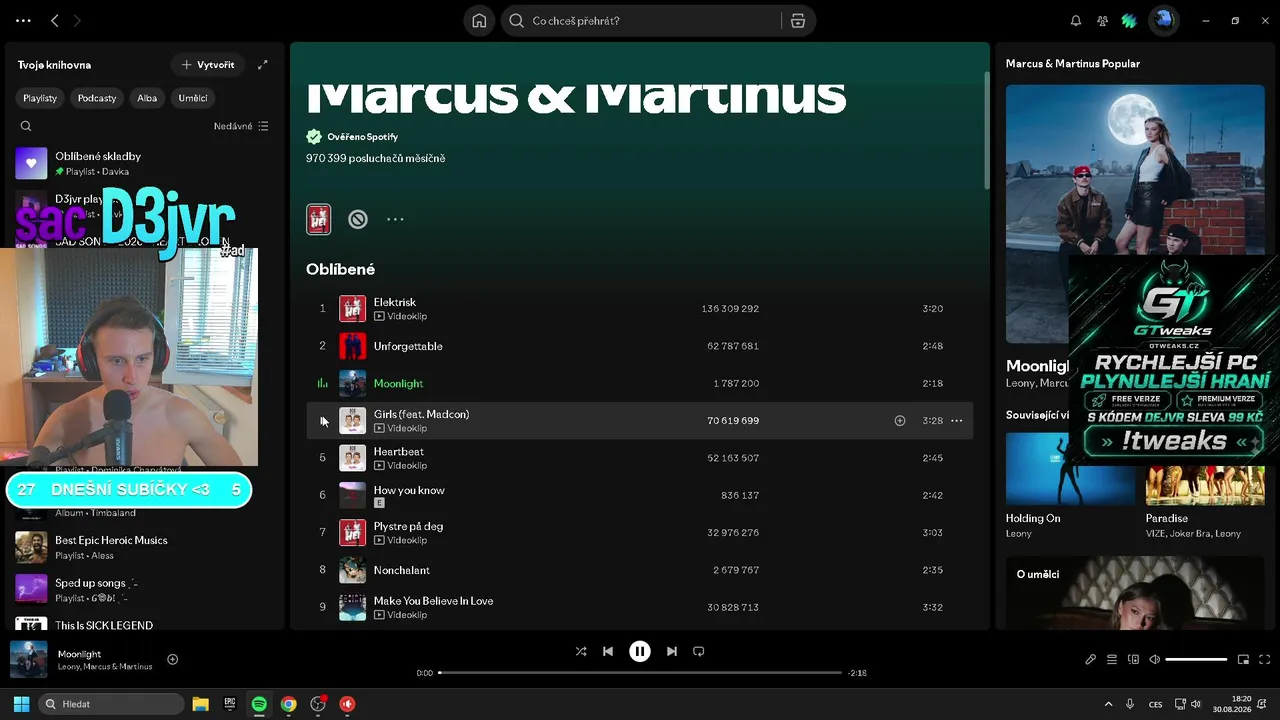Add the playing Moonlight to Liked Songs
Screen dimensions: 1280x720
[x=172, y=660]
